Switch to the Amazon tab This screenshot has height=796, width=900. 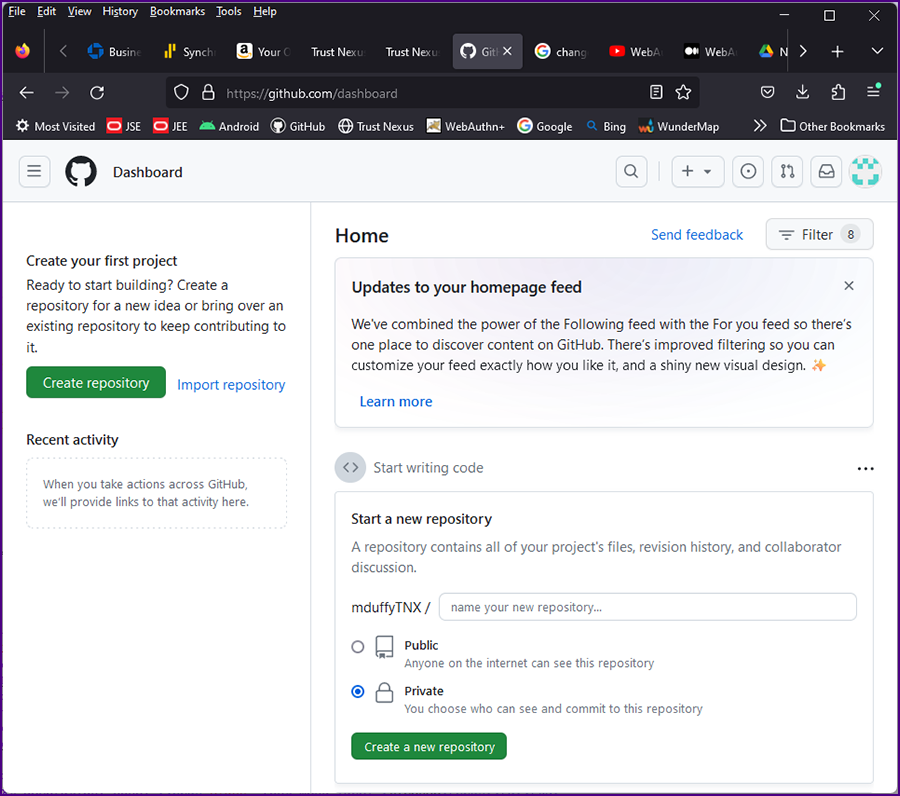(264, 52)
